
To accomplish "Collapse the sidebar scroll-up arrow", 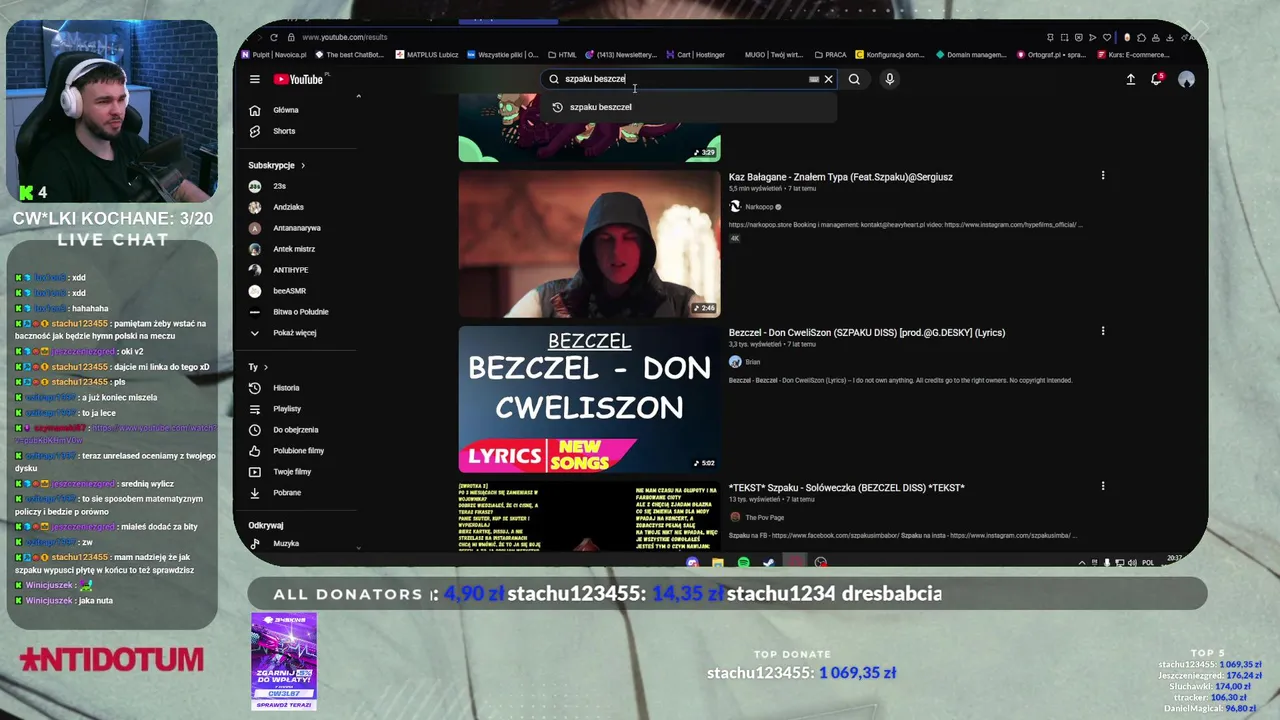I will click(358, 96).
